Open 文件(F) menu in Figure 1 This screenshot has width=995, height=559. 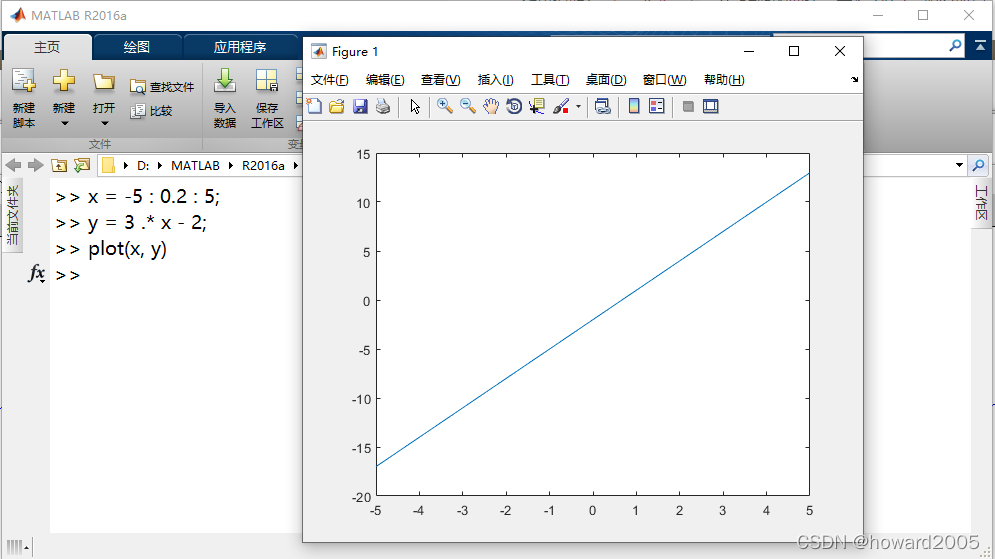(x=329, y=80)
